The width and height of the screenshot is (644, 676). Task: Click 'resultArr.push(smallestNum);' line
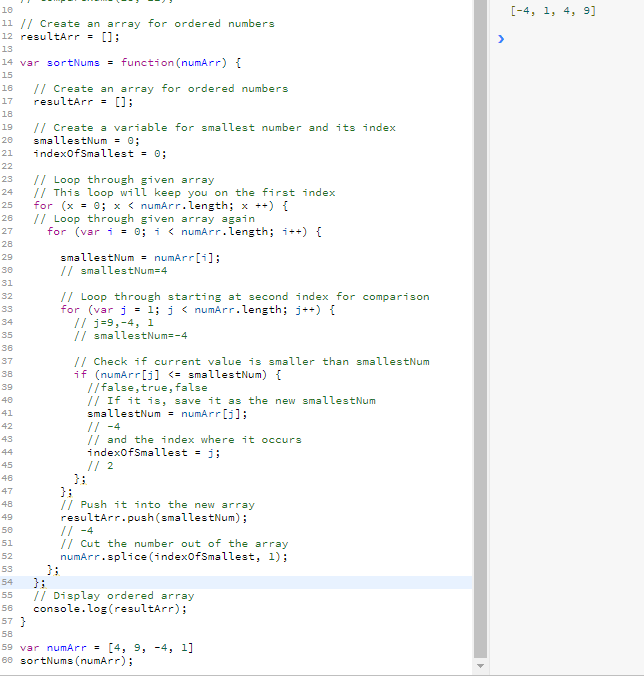tap(154, 517)
